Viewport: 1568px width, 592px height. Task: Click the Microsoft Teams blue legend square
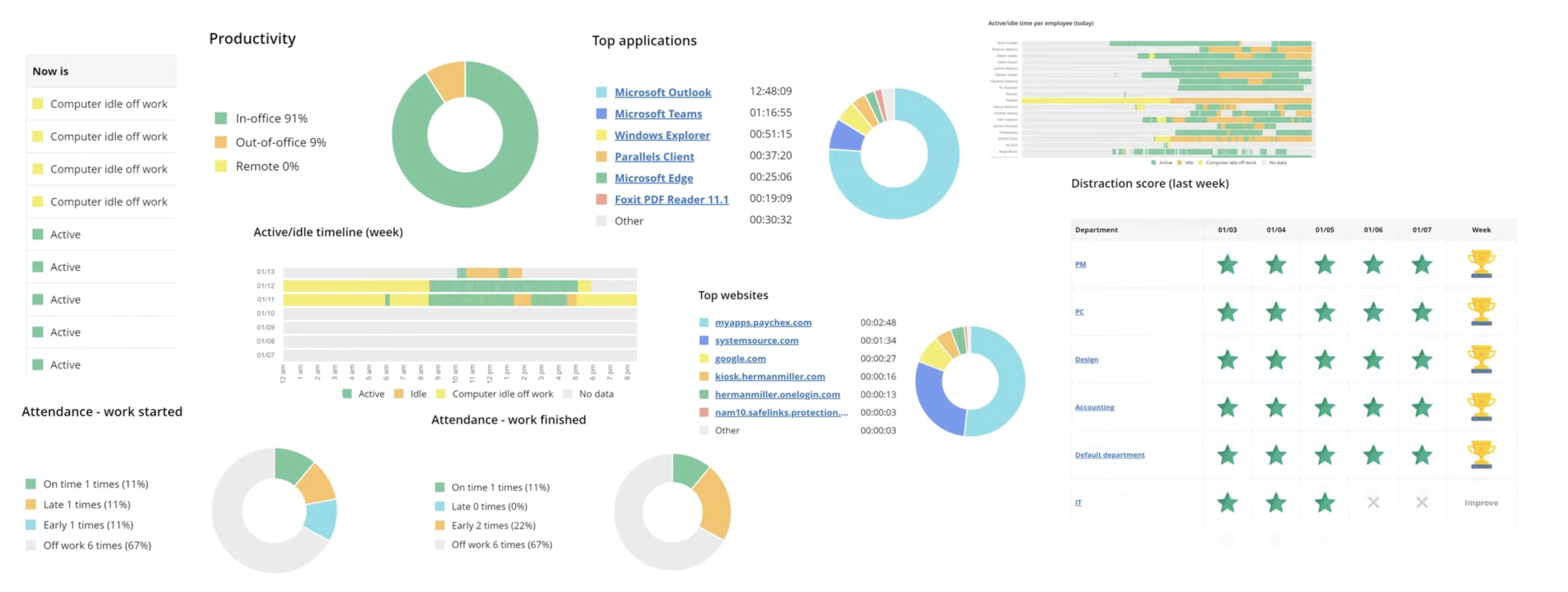point(601,113)
